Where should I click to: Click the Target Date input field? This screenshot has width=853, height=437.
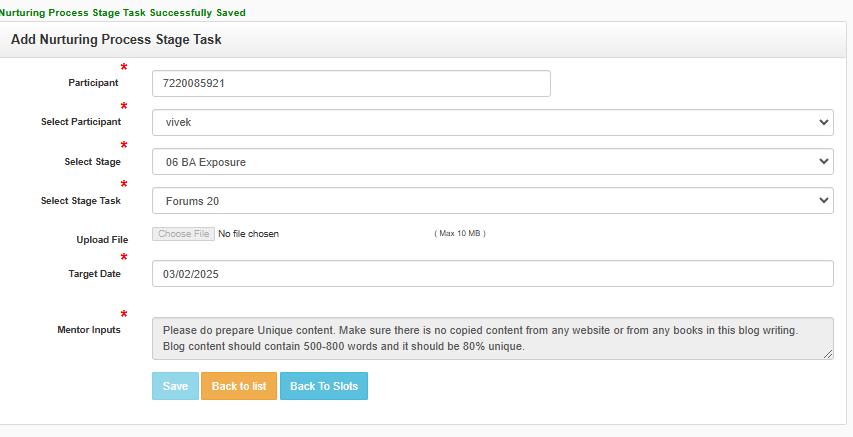492,274
